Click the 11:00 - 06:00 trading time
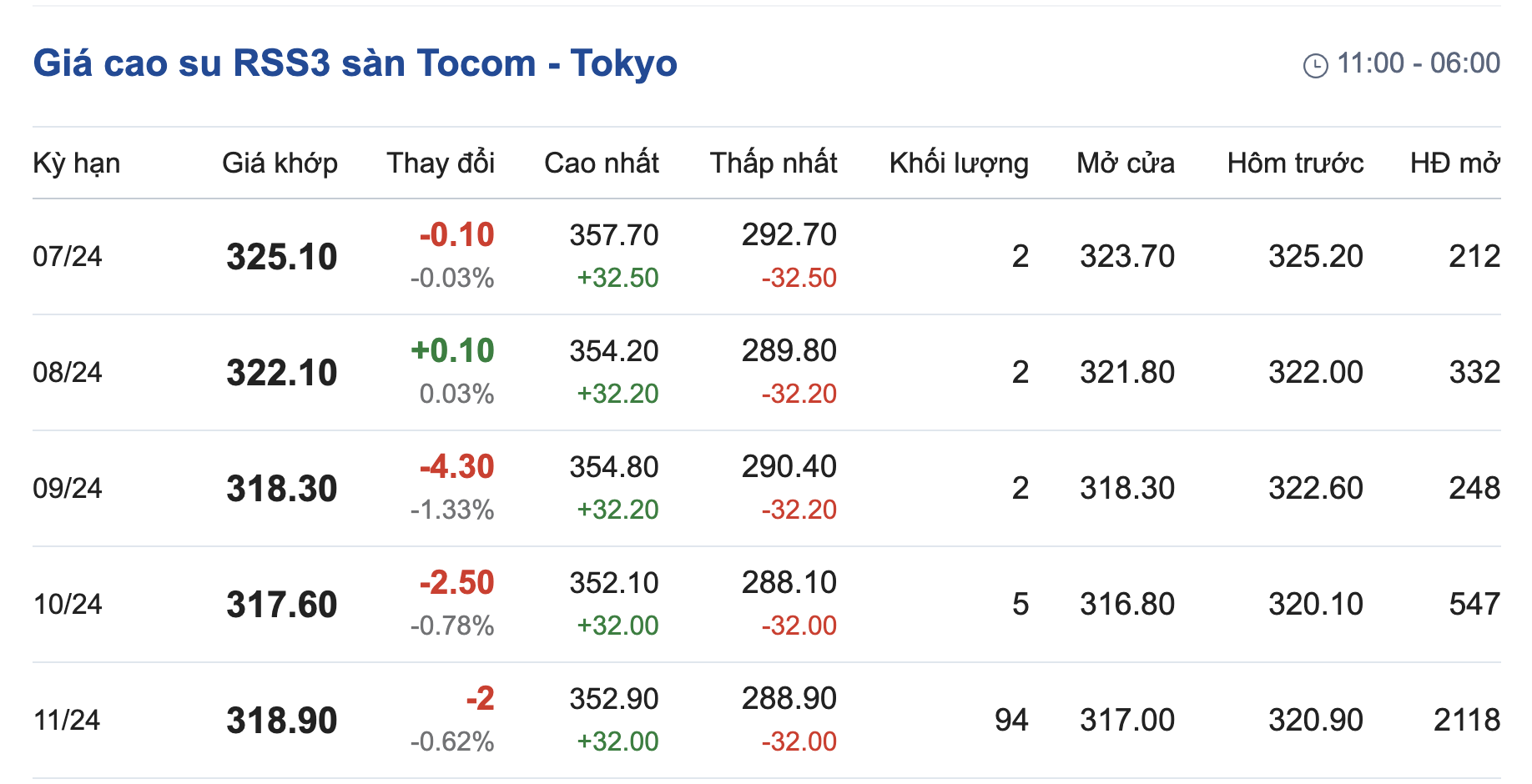Screen dimensions: 1532x784 [x=1418, y=63]
